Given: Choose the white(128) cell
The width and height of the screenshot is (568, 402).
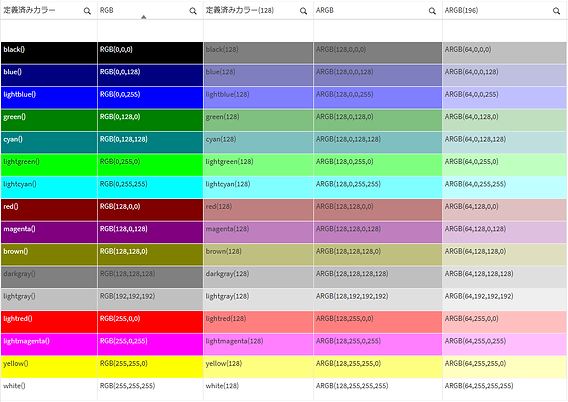Looking at the screenshot, I should (x=258, y=389).
